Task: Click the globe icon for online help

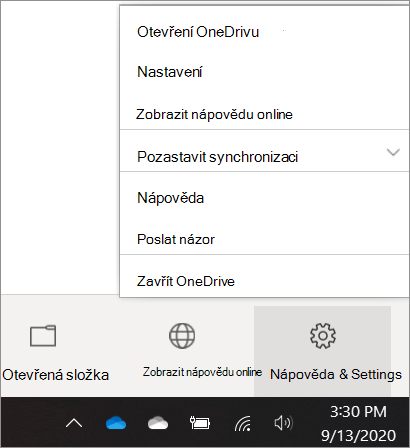Action: (x=182, y=336)
